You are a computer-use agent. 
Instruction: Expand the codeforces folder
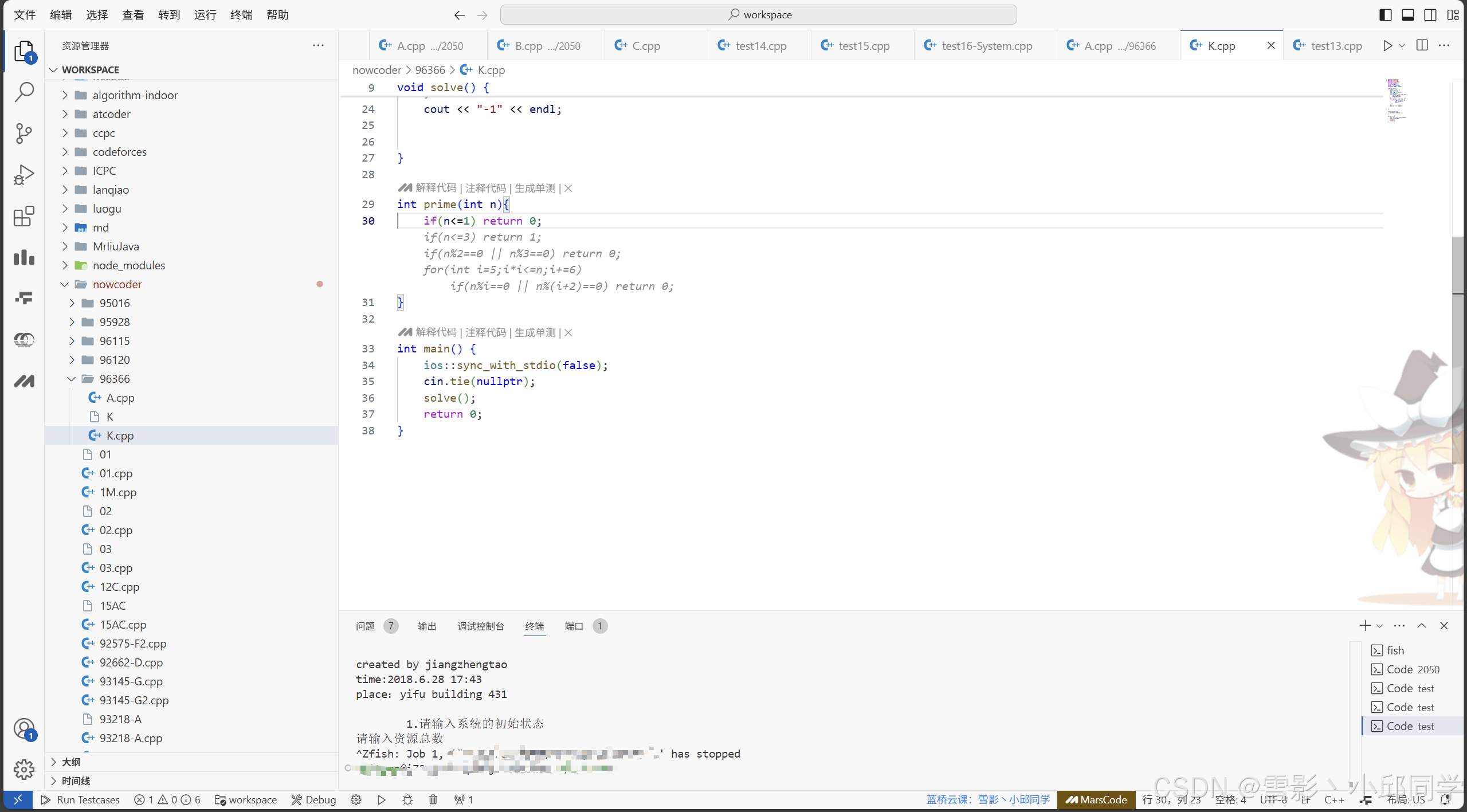tap(119, 152)
